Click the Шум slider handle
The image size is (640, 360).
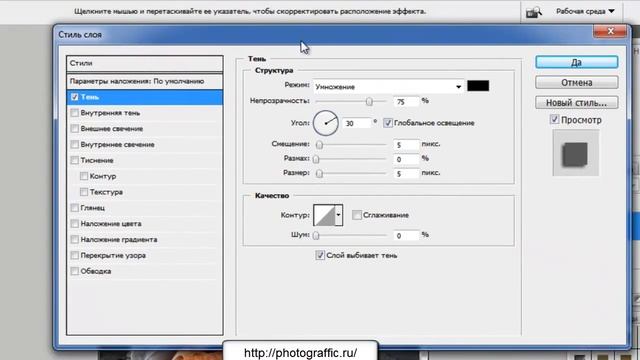click(x=316, y=236)
